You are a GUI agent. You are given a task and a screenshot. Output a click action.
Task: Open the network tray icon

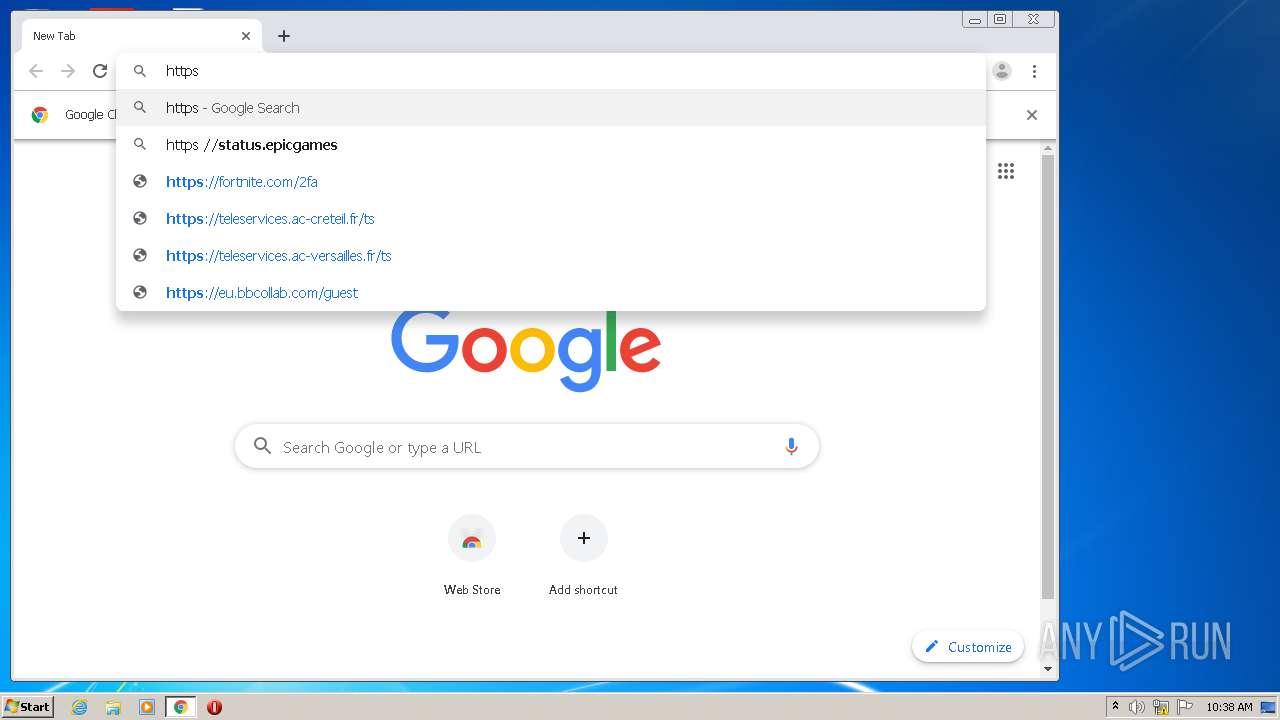point(1161,707)
